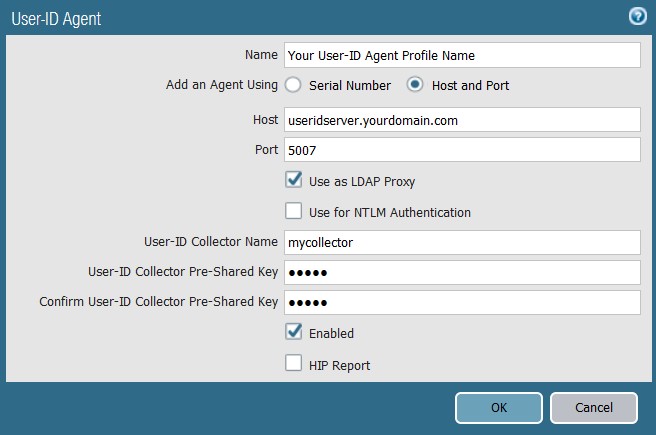Click the OK button
The image size is (656, 435).
(x=498, y=408)
